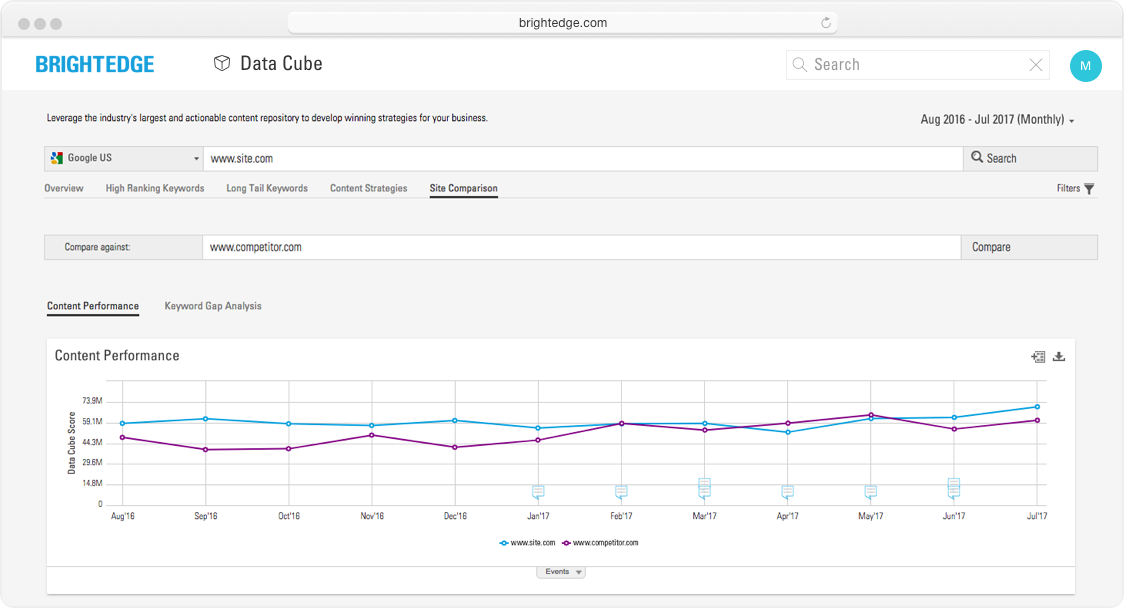Screen dimensions: 1124x608
Task: Clear the search field with the X icon
Action: coord(1036,65)
